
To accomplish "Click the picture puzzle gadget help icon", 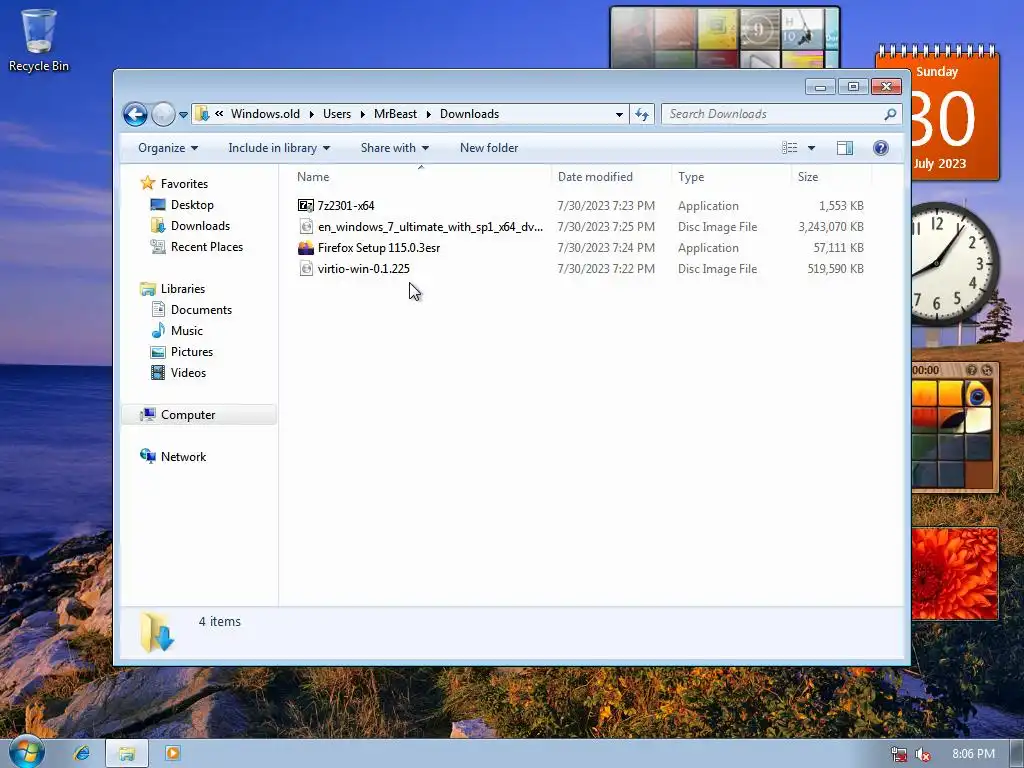I will tap(971, 370).
